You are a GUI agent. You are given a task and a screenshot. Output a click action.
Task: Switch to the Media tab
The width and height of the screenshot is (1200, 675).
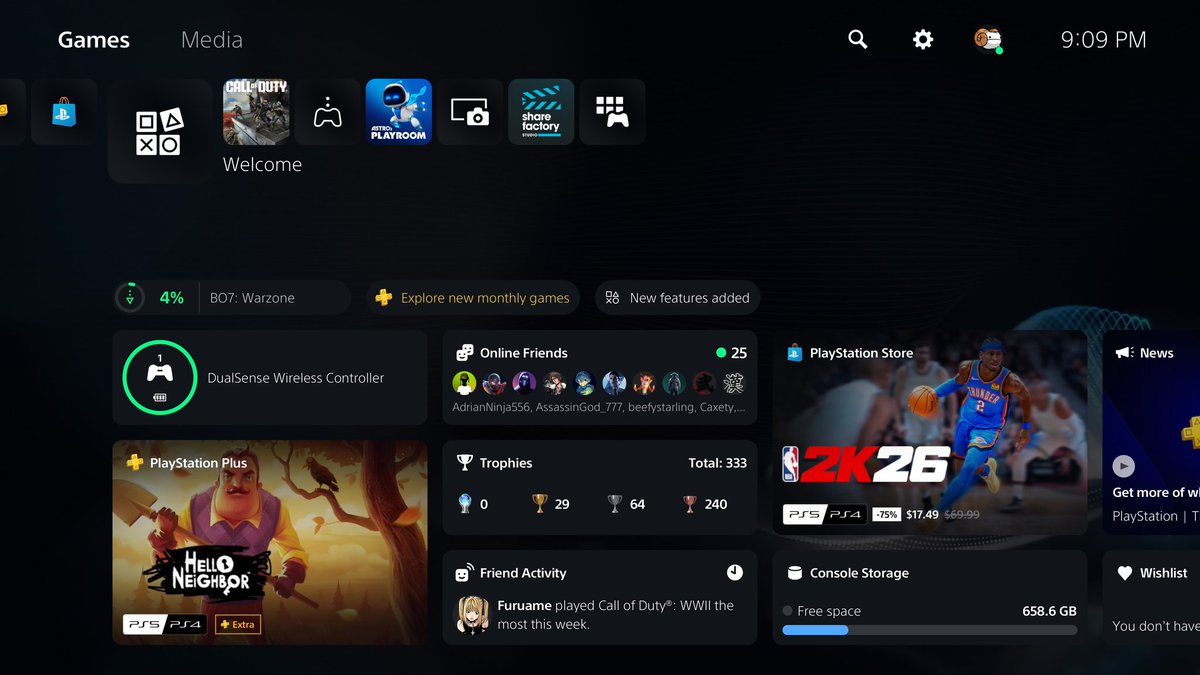(212, 40)
